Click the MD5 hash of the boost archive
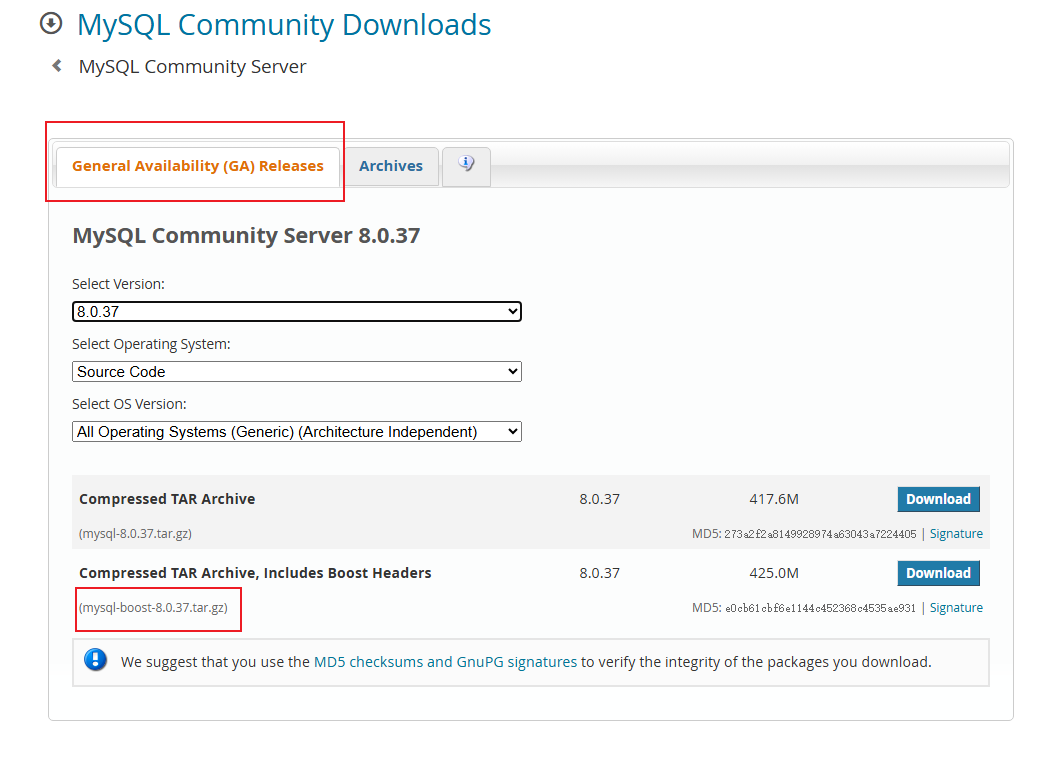This screenshot has height=771, width=1055. [820, 608]
